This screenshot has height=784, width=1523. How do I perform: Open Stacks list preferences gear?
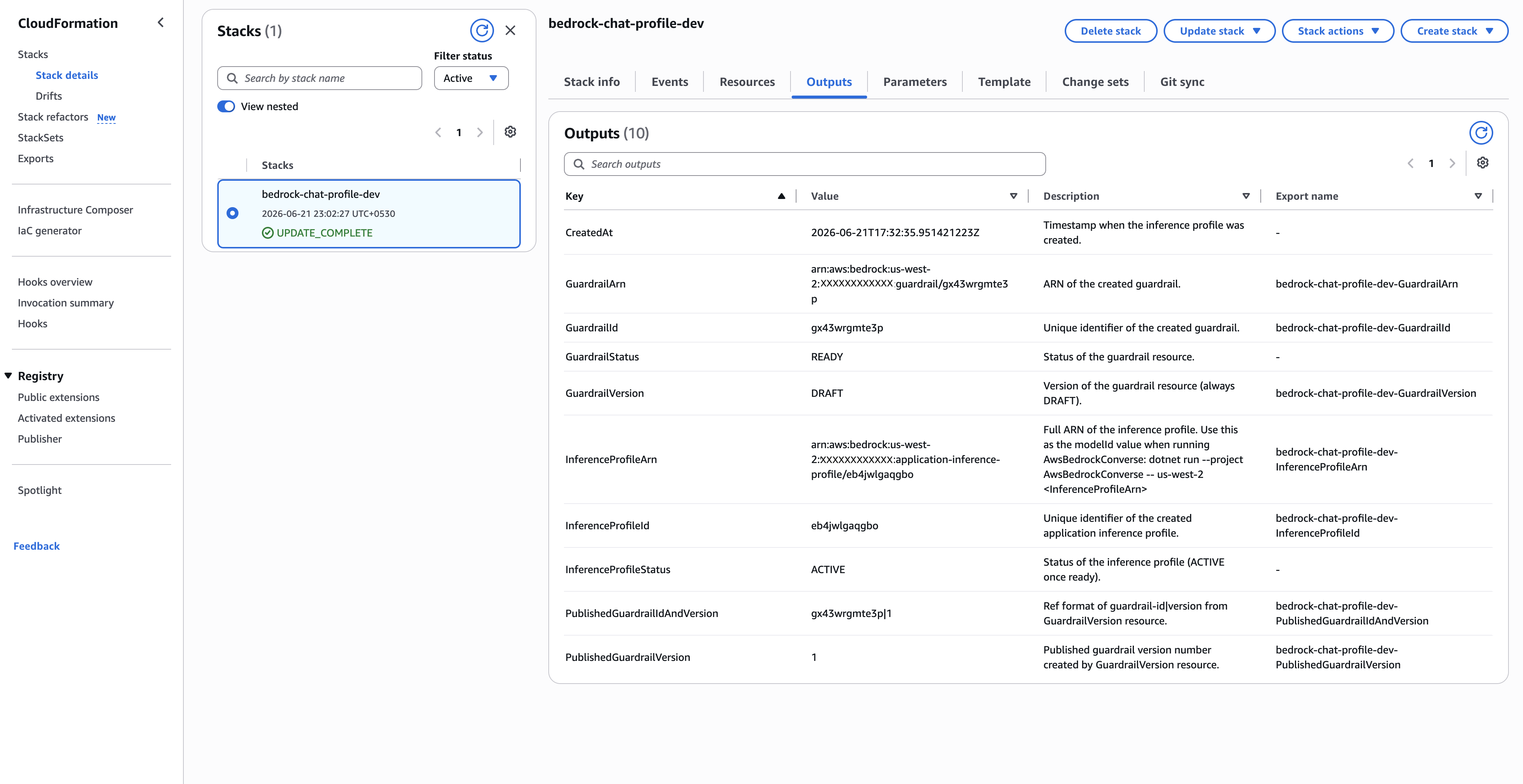pyautogui.click(x=510, y=132)
